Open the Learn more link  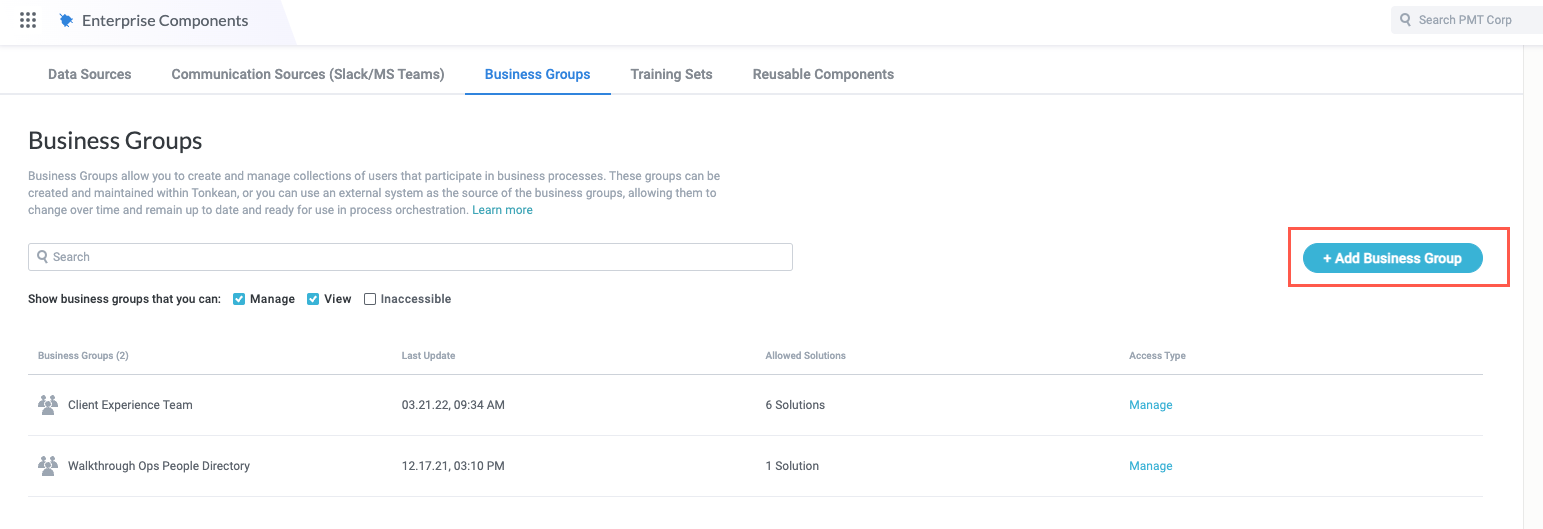pyautogui.click(x=502, y=210)
